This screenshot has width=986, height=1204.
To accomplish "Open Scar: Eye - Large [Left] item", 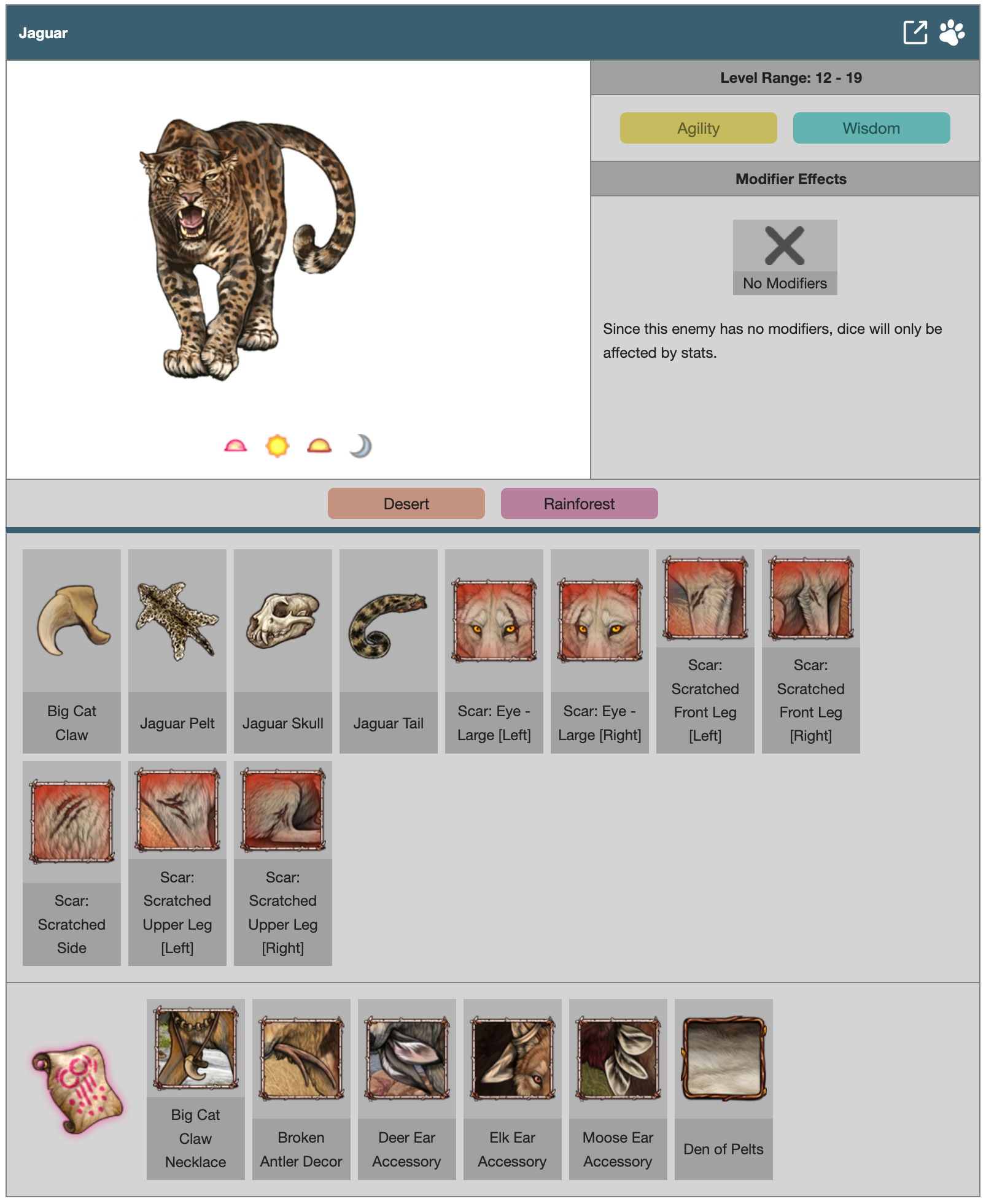I will [494, 651].
